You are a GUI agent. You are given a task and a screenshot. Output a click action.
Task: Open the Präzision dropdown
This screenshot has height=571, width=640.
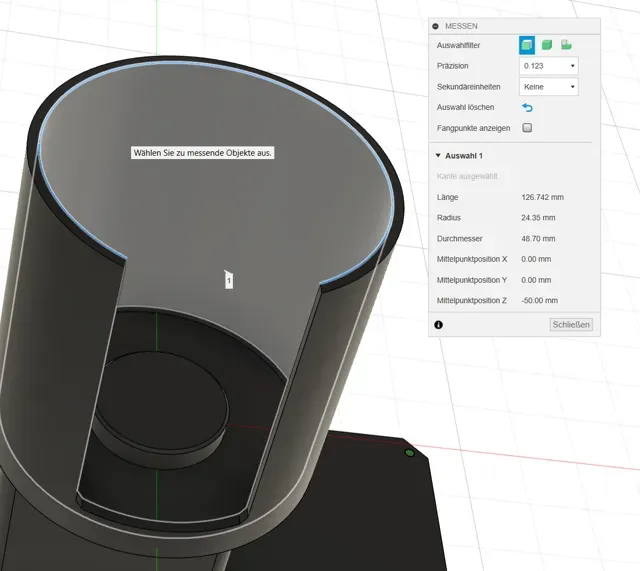549,66
